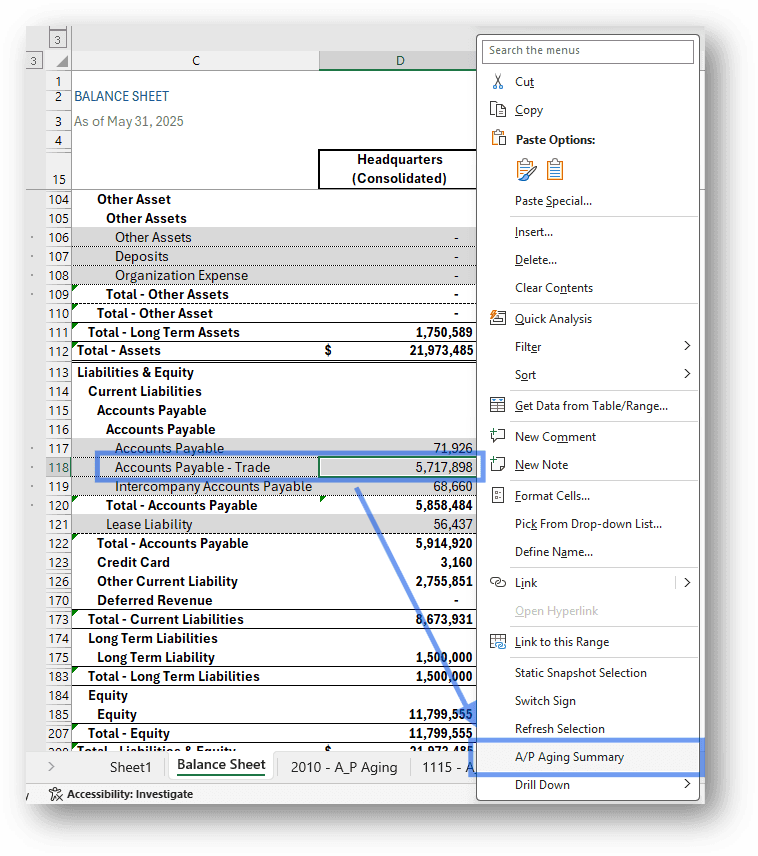This screenshot has height=856, width=758.
Task: Select row 112 header
Action: (x=58, y=351)
